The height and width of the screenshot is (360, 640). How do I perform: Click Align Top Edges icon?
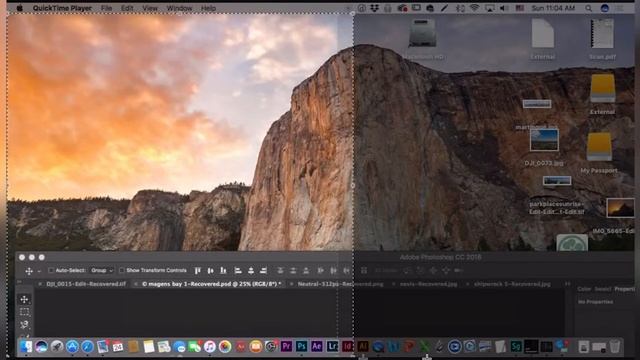(198, 271)
